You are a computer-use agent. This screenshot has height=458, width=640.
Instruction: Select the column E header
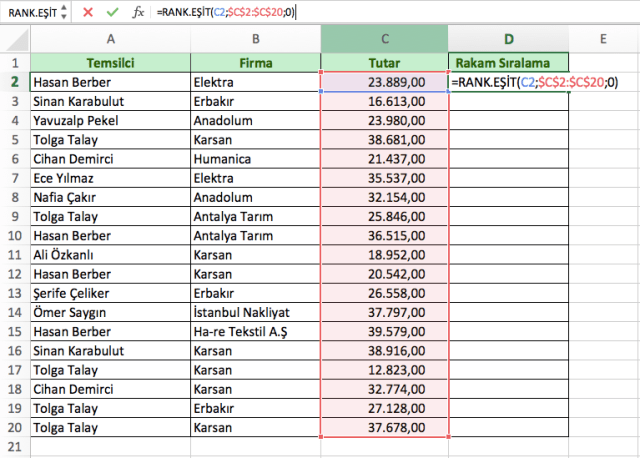tap(603, 39)
